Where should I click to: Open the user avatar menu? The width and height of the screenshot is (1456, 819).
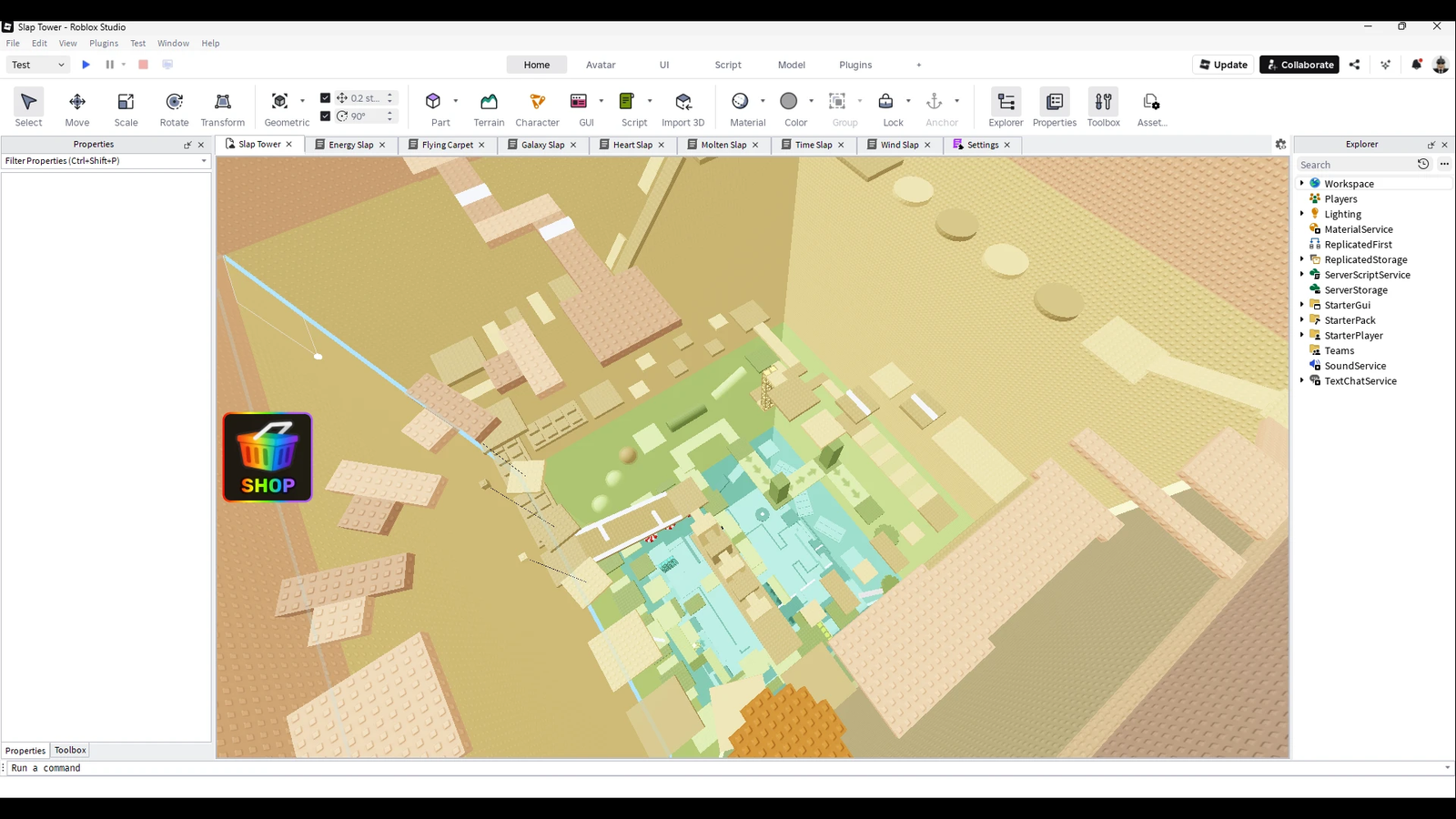pos(1441,65)
